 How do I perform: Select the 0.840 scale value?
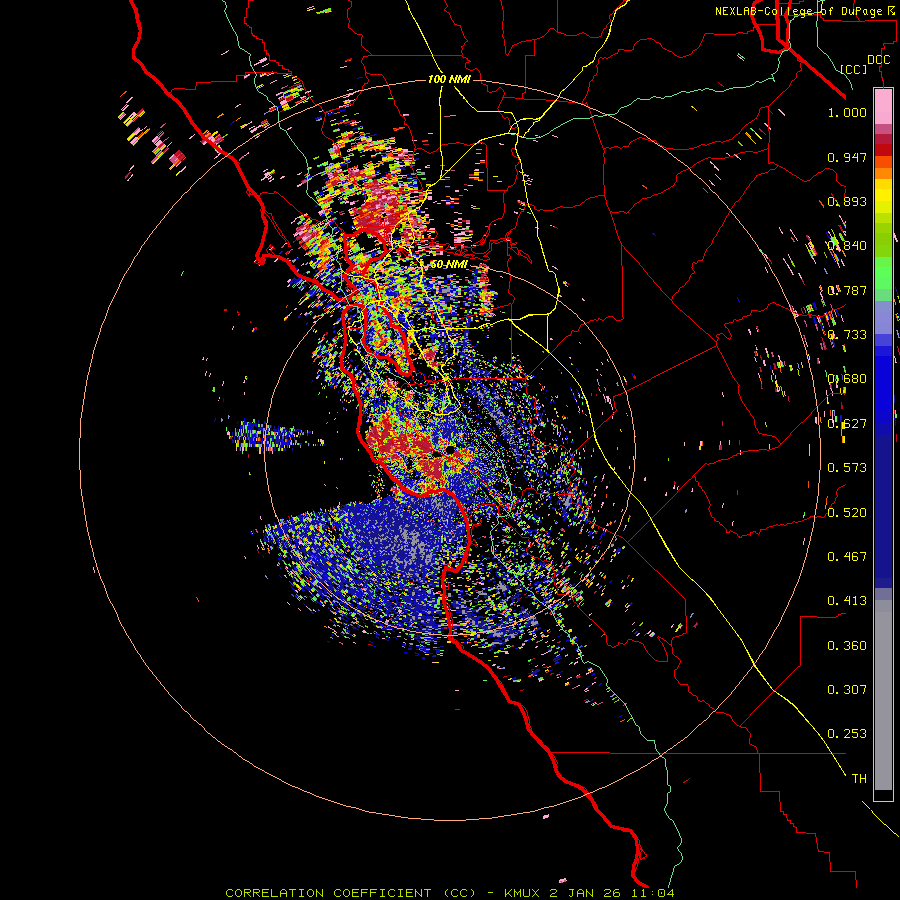coord(847,246)
